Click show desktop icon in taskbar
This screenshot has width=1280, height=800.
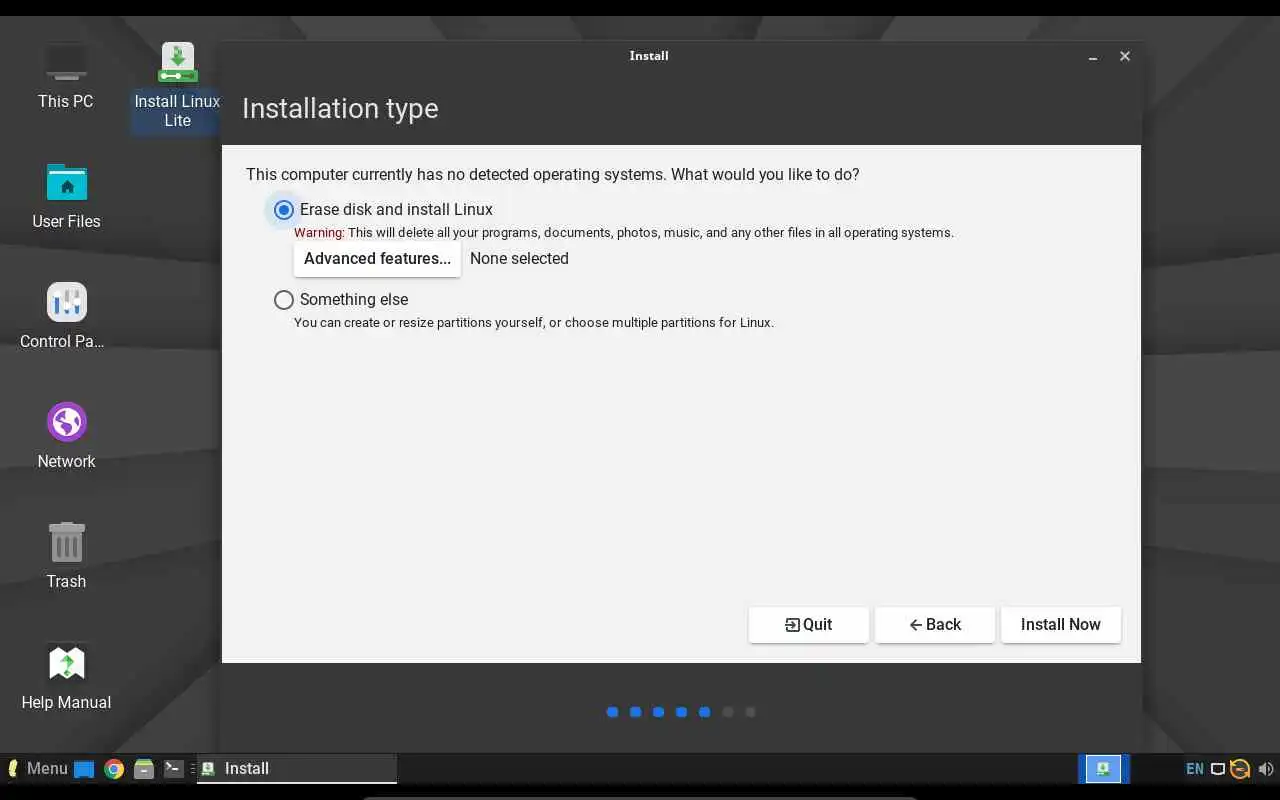(x=84, y=769)
